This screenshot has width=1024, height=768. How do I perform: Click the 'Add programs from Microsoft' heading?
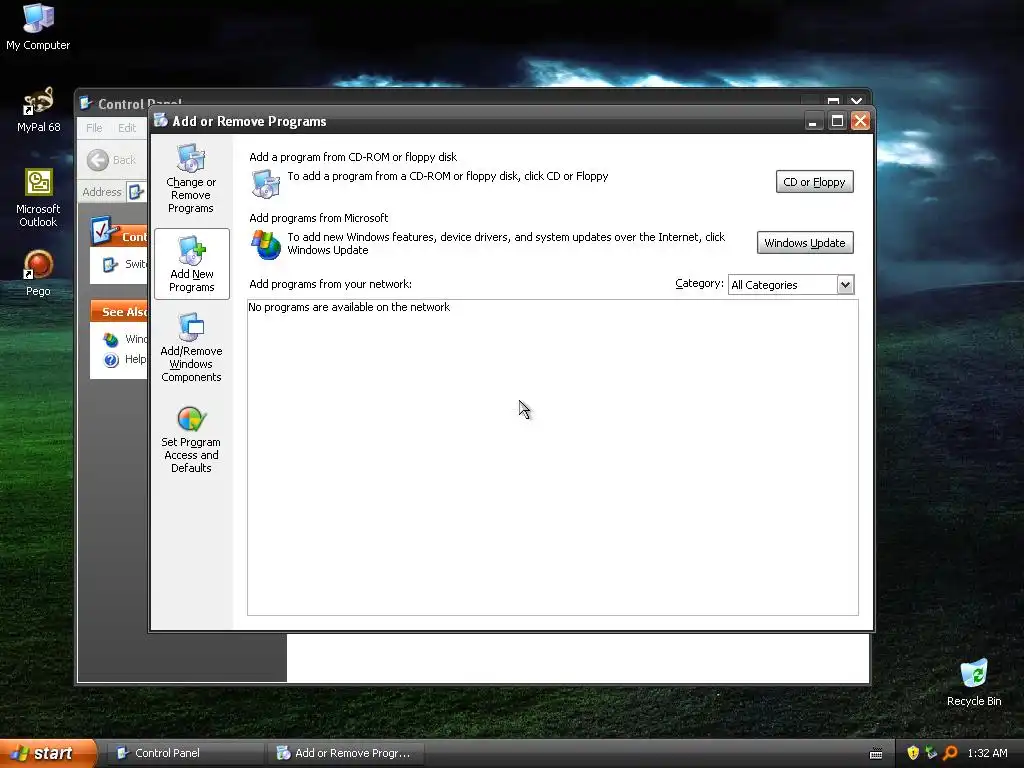319,218
